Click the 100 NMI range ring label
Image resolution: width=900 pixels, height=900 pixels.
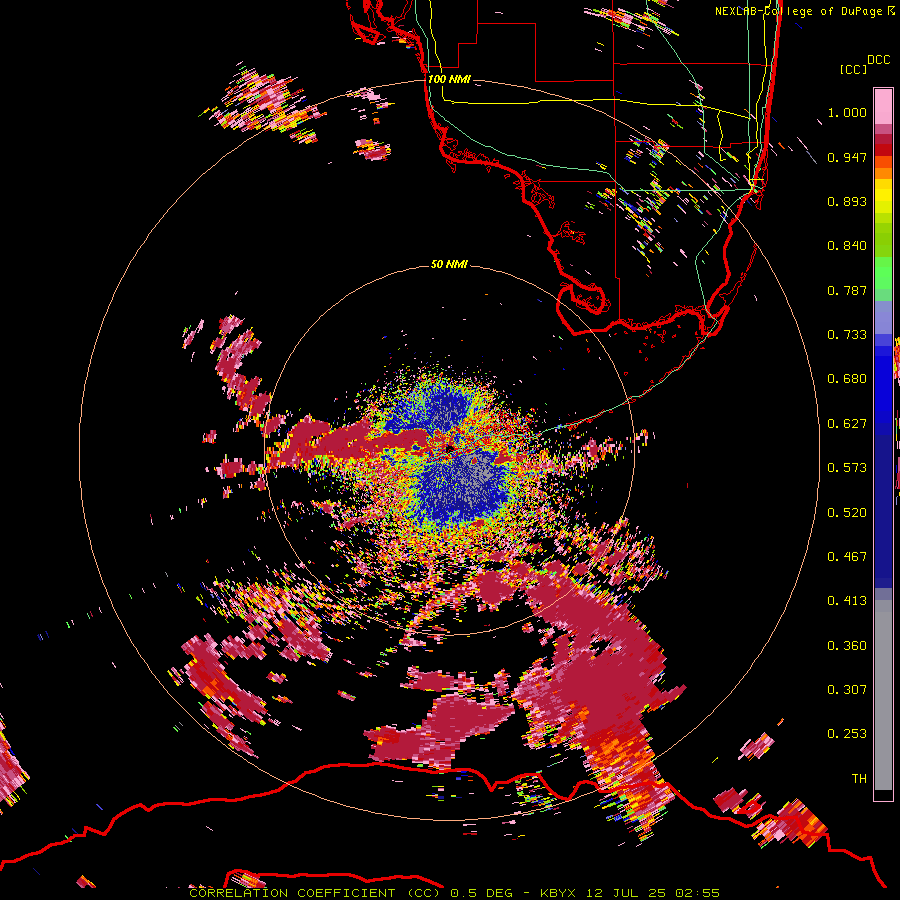click(x=449, y=79)
